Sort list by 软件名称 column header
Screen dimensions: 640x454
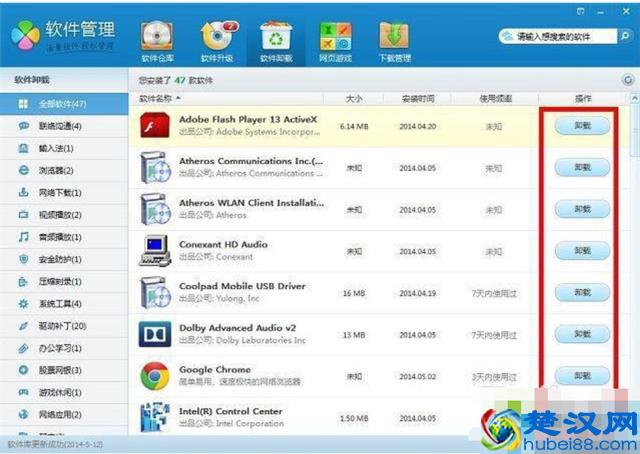tap(160, 98)
